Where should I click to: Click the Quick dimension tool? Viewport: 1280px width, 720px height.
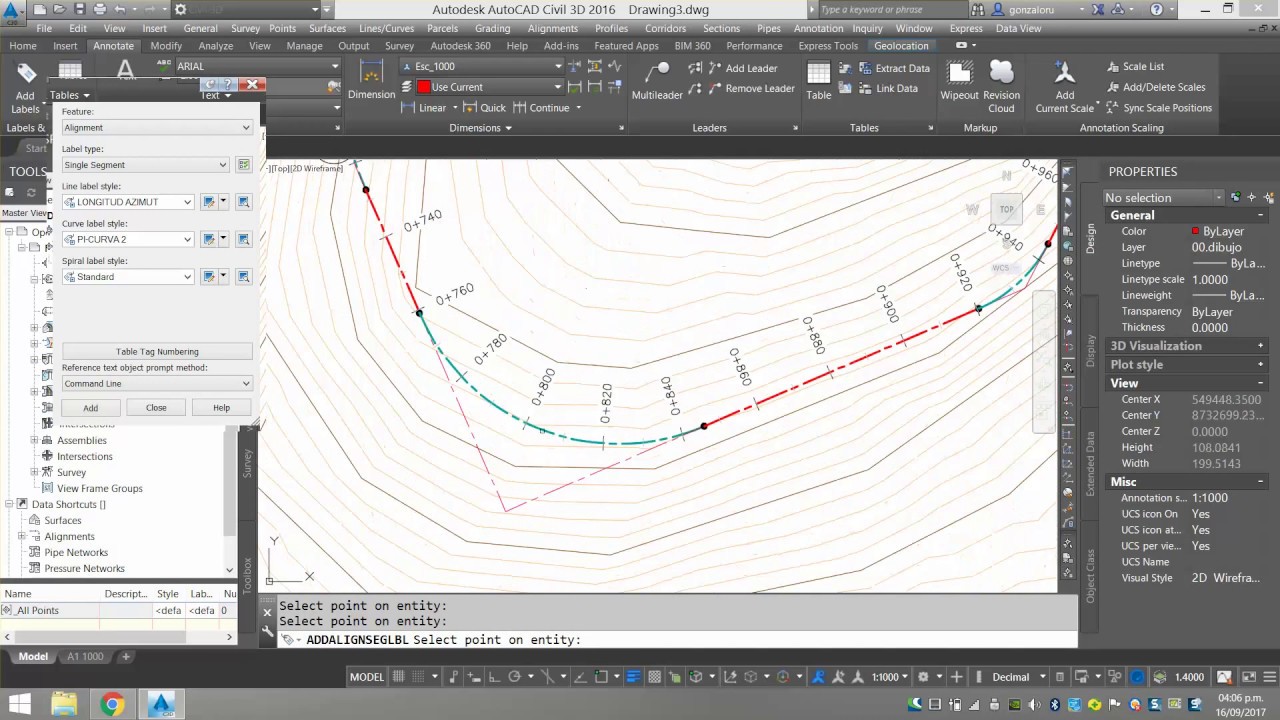pyautogui.click(x=484, y=108)
